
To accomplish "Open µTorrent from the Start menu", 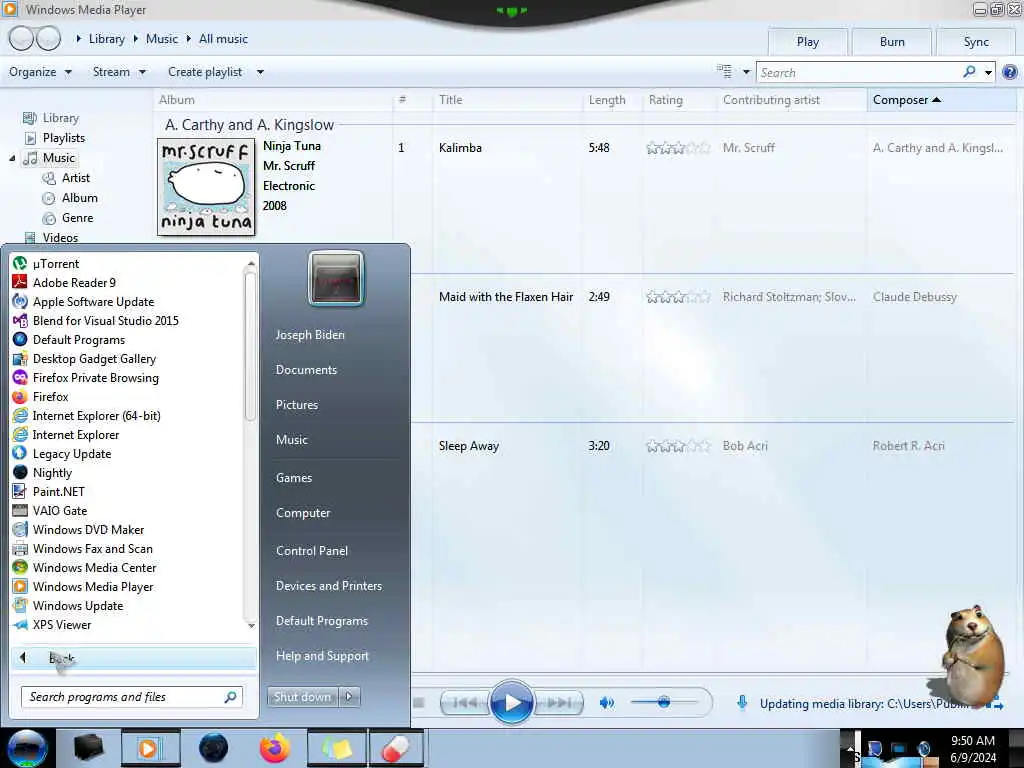I will point(46,264).
